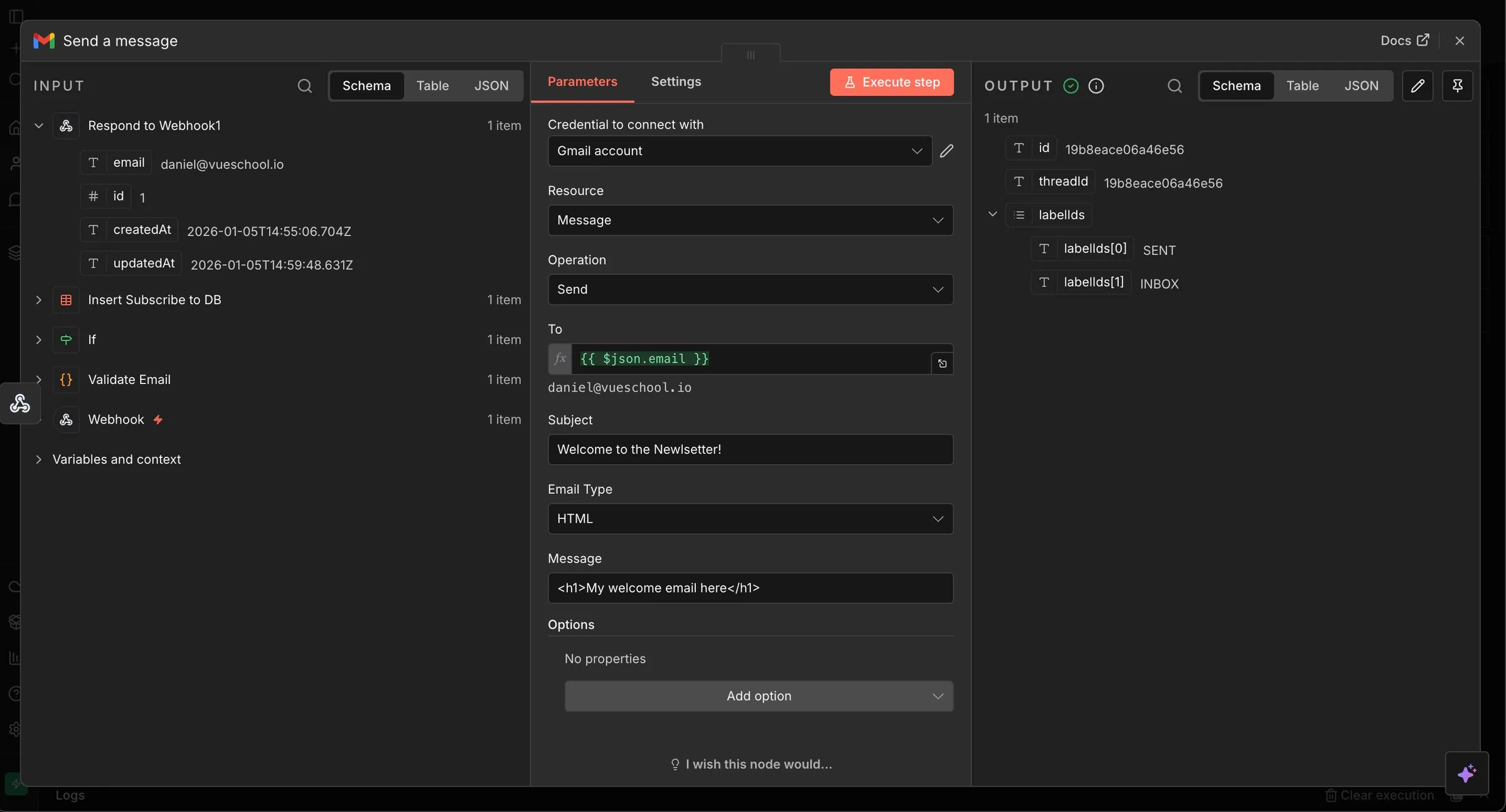This screenshot has height=812, width=1506.
Task: Collapse the labelIds output array
Action: (993, 214)
